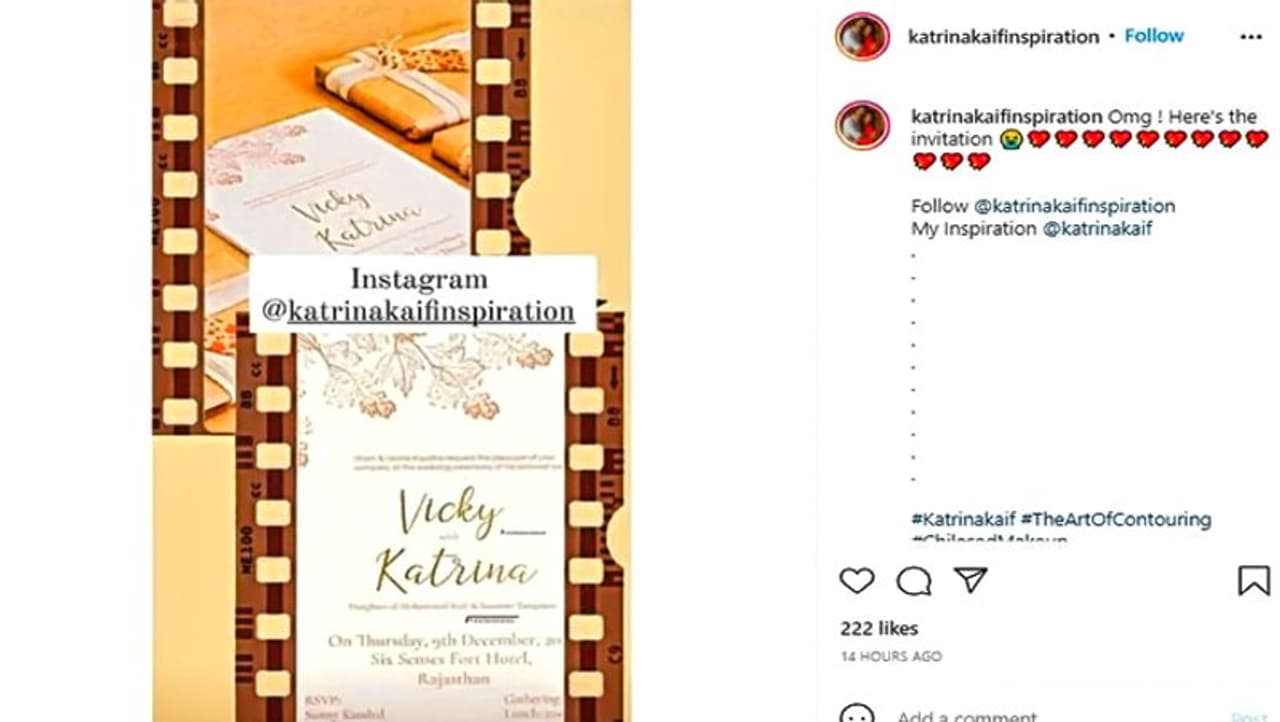Open the @katrinakaifinspiration mention link
Screen dimensions: 1280x722
(x=1074, y=206)
